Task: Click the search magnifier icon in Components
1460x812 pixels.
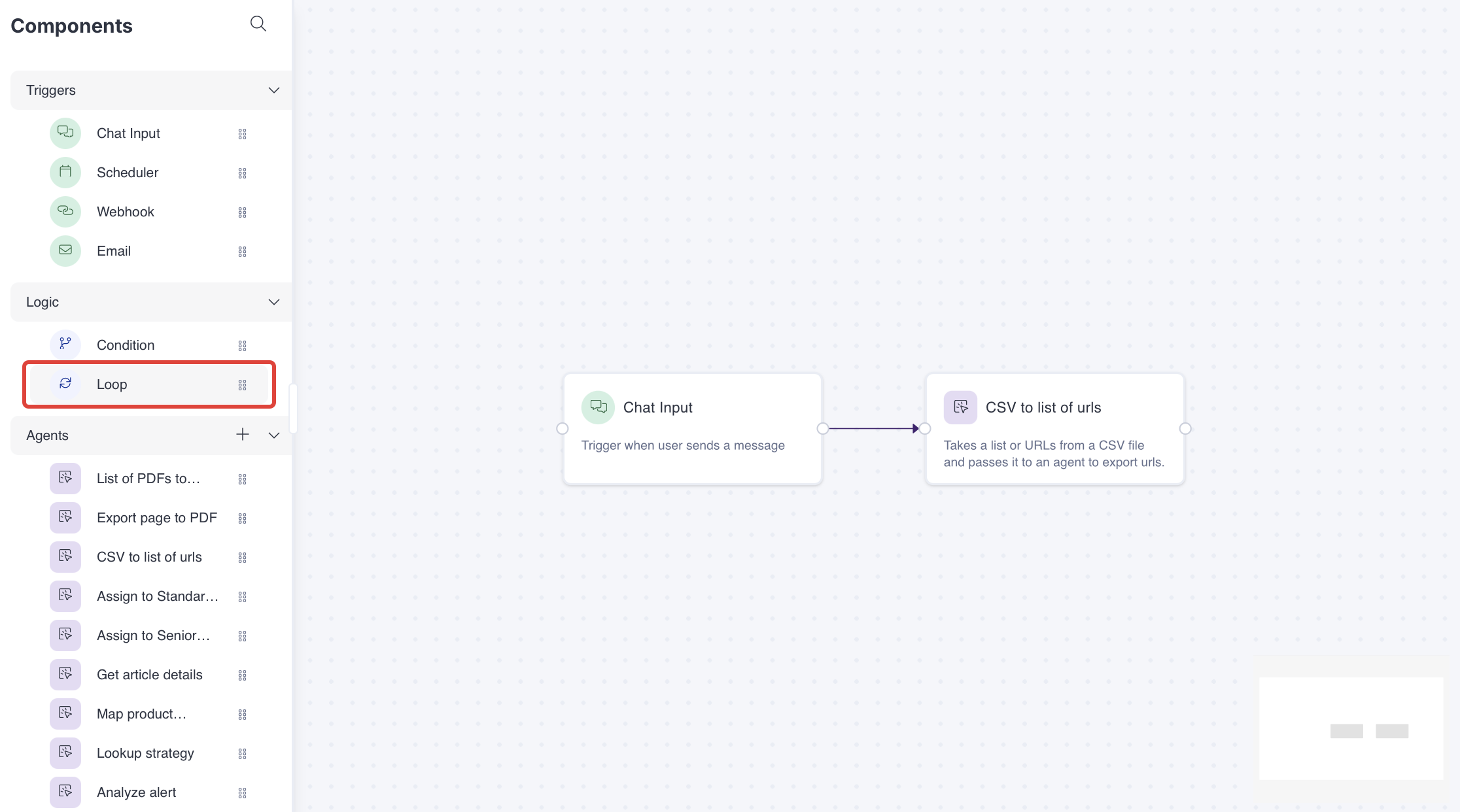Action: click(x=258, y=24)
